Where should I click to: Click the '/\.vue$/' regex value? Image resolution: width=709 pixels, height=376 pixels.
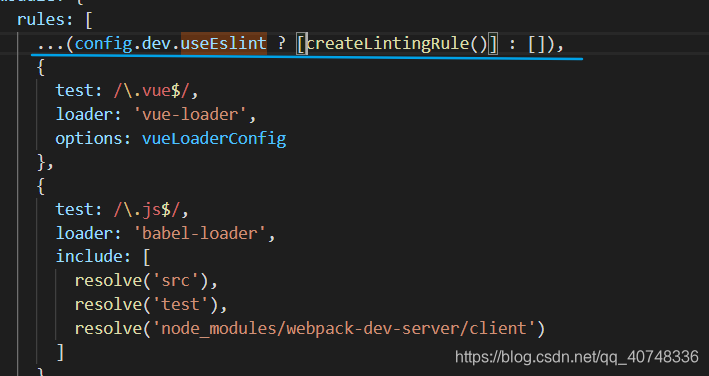click(x=151, y=91)
